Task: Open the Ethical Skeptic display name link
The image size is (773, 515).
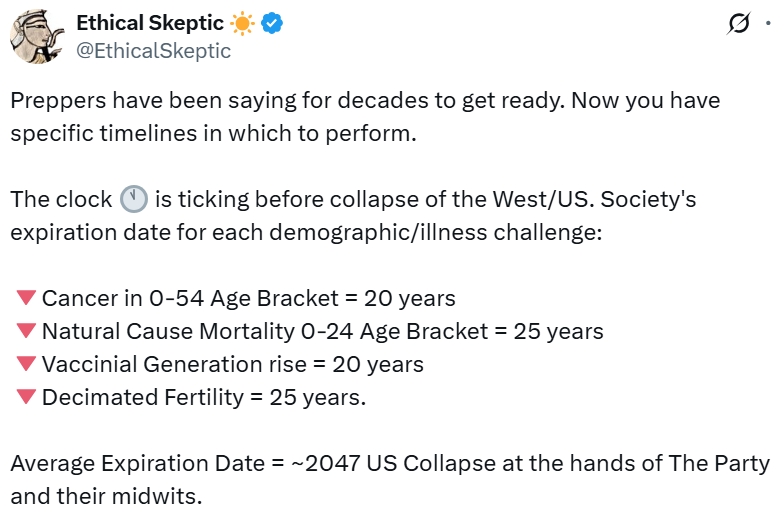Action: point(150,23)
